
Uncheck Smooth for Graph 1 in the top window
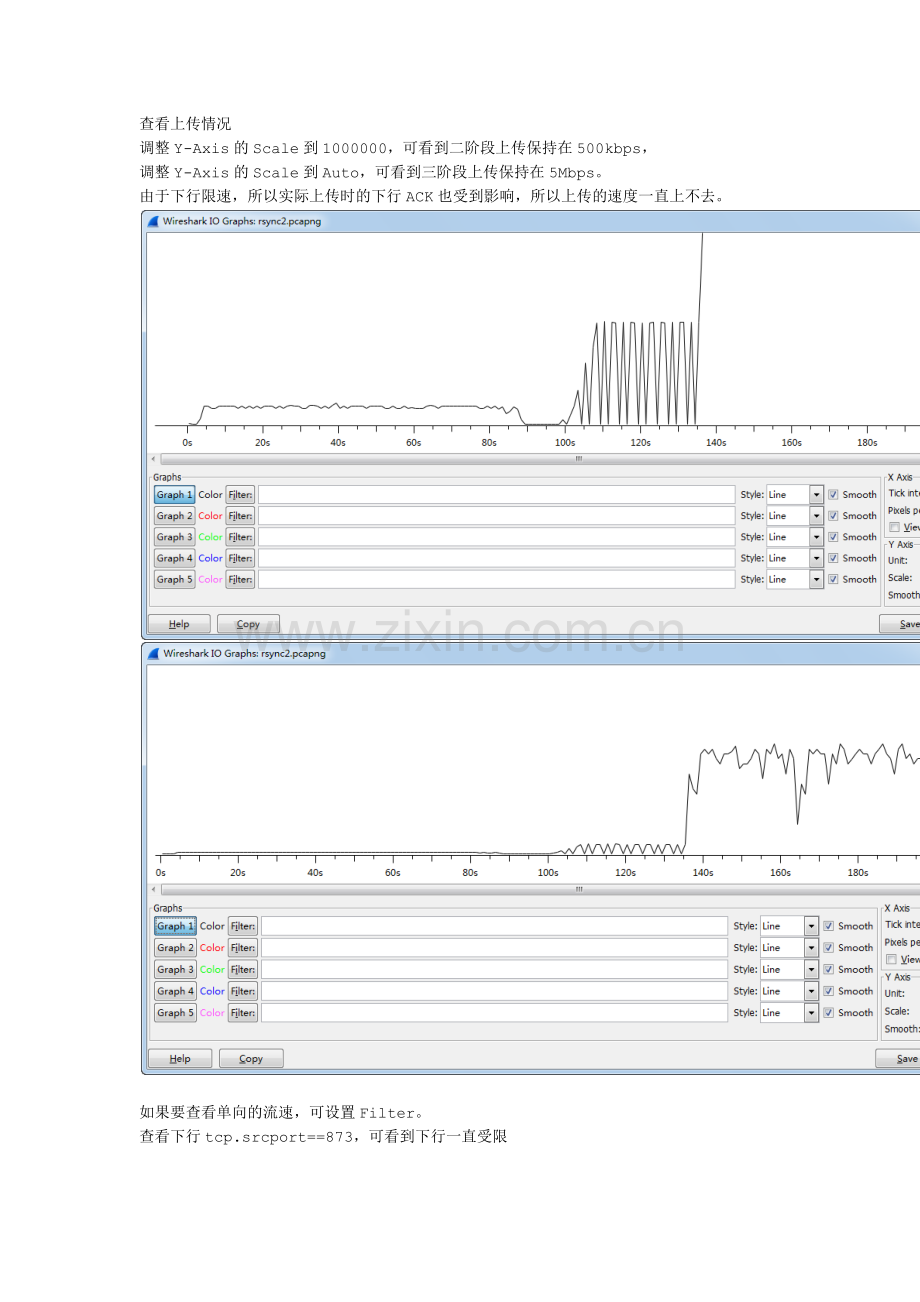[x=831, y=494]
